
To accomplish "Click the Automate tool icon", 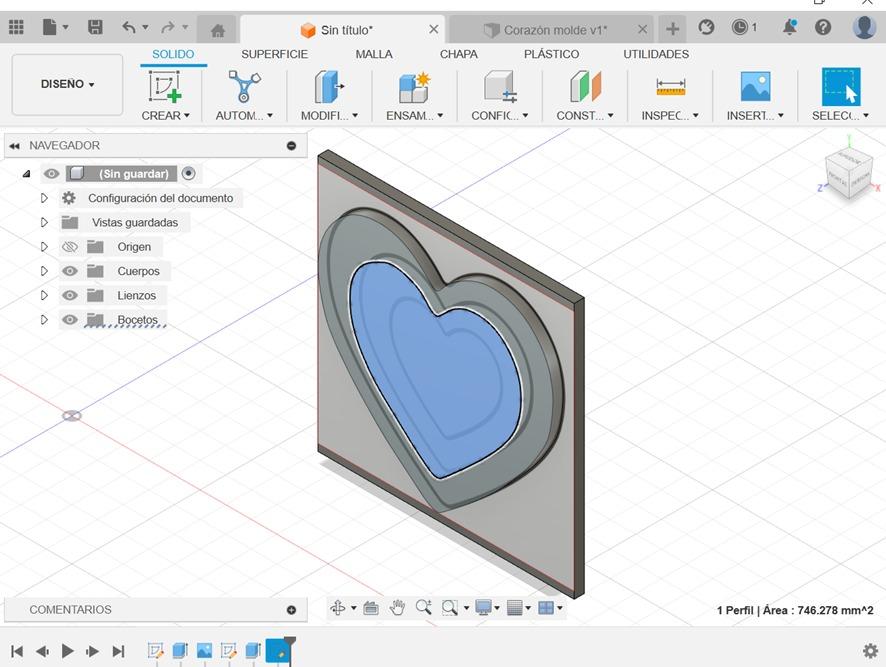I will (244, 86).
